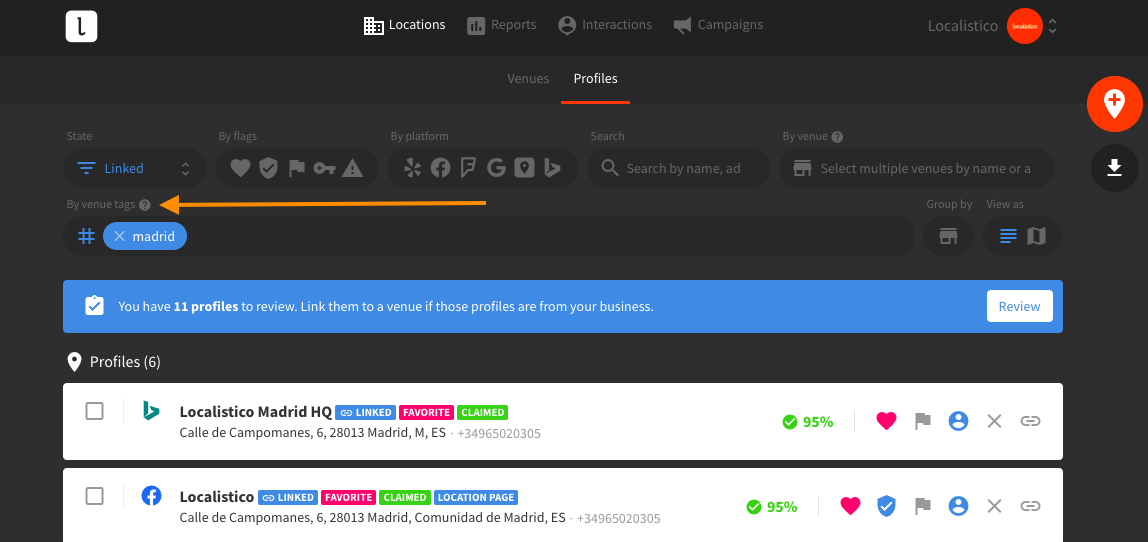The width and height of the screenshot is (1148, 542).
Task: Click the Search by name field
Action: 679,168
